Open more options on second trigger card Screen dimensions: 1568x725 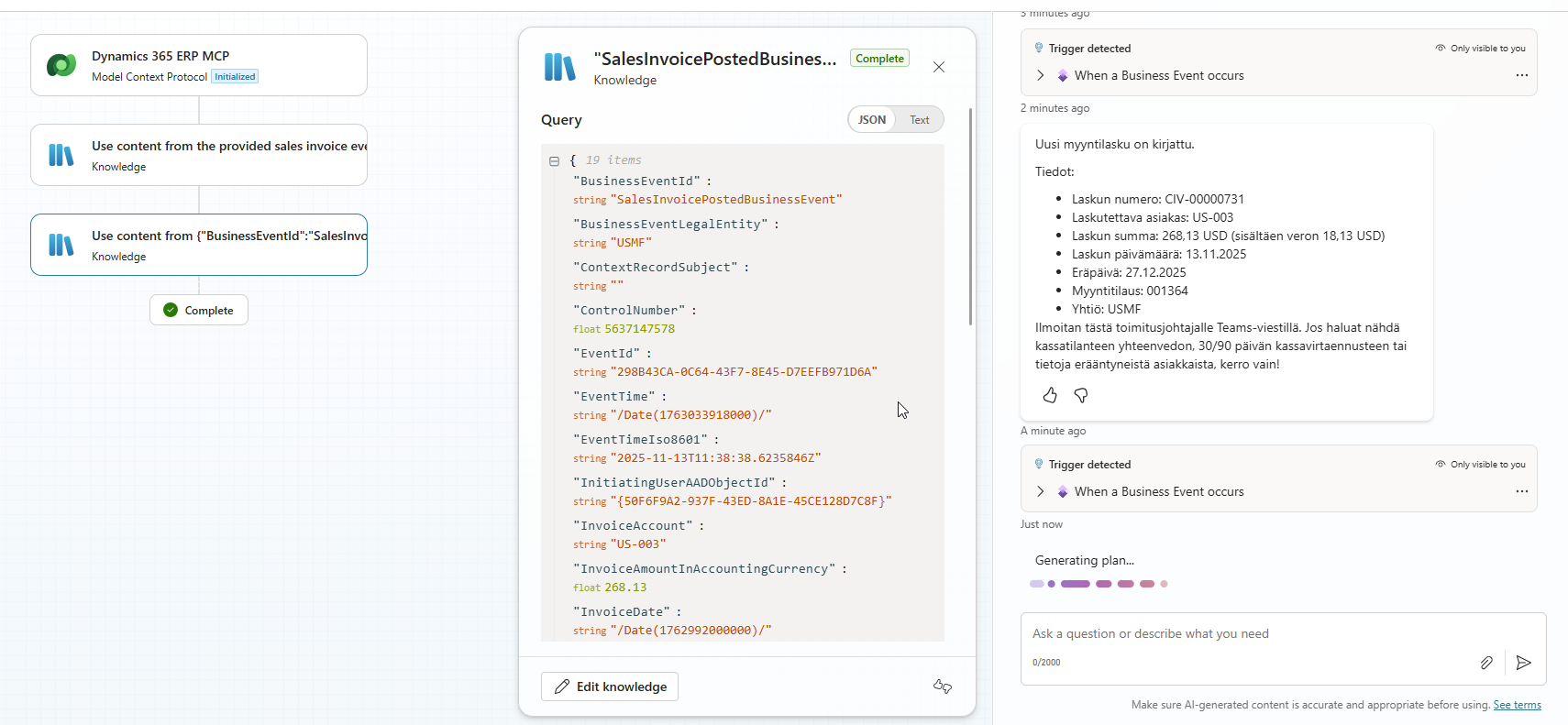click(x=1521, y=491)
